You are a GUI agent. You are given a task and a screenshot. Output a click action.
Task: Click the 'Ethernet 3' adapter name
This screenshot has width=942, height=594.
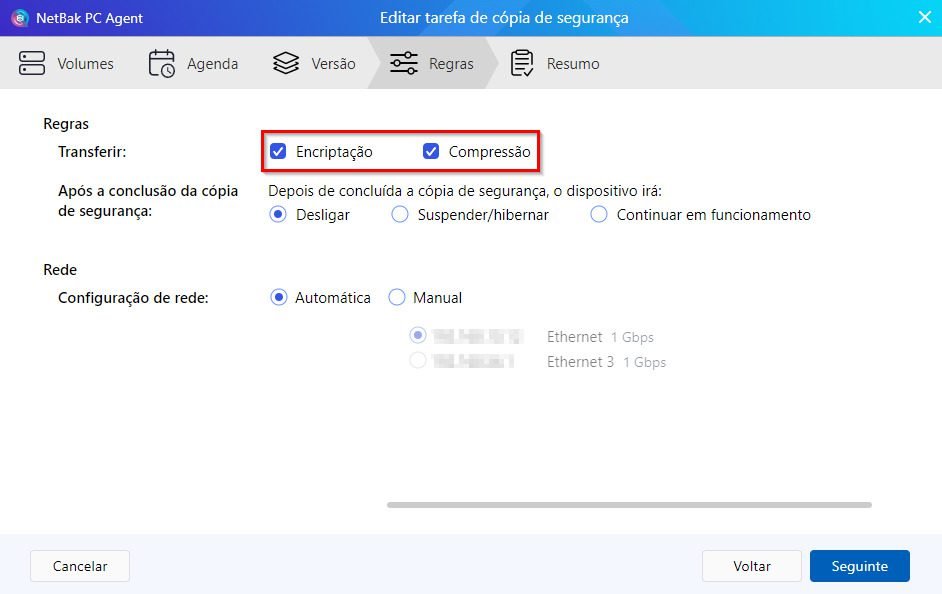(x=580, y=362)
